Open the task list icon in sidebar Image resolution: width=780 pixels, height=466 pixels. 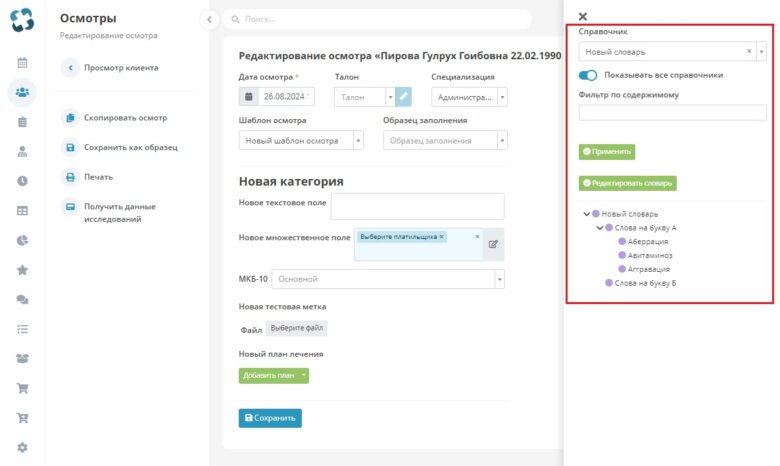coord(22,329)
